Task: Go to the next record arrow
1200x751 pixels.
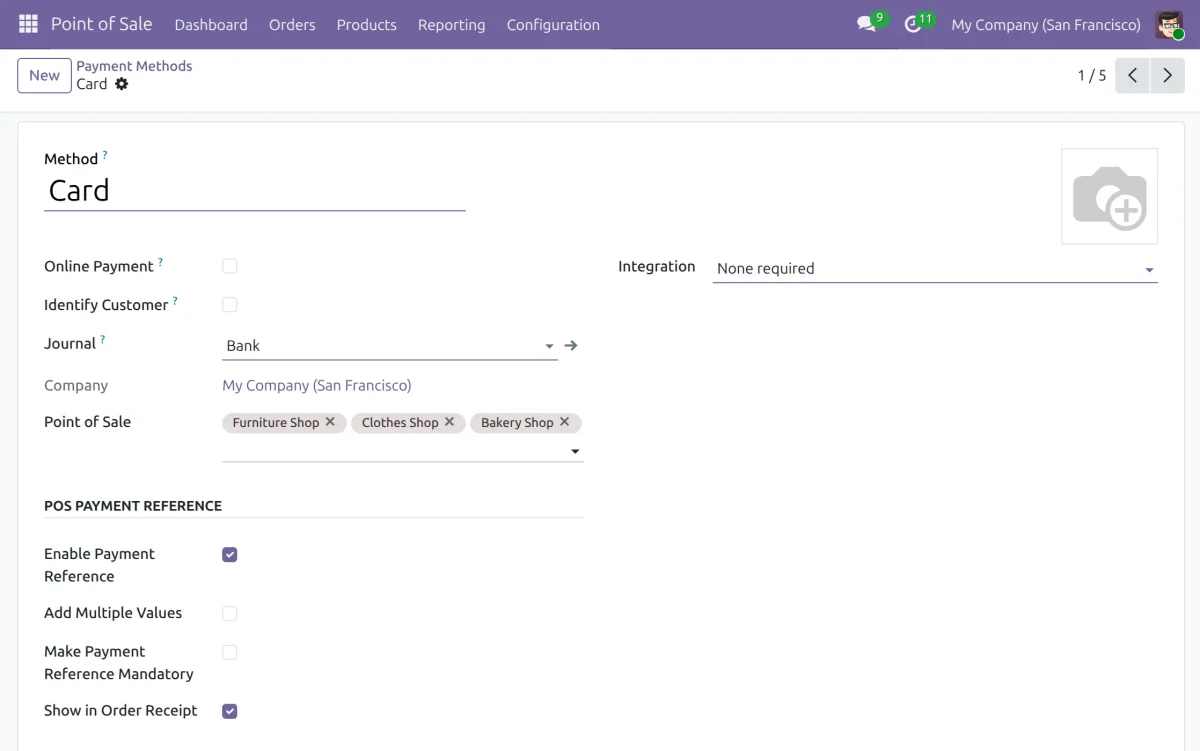Action: (x=1167, y=75)
